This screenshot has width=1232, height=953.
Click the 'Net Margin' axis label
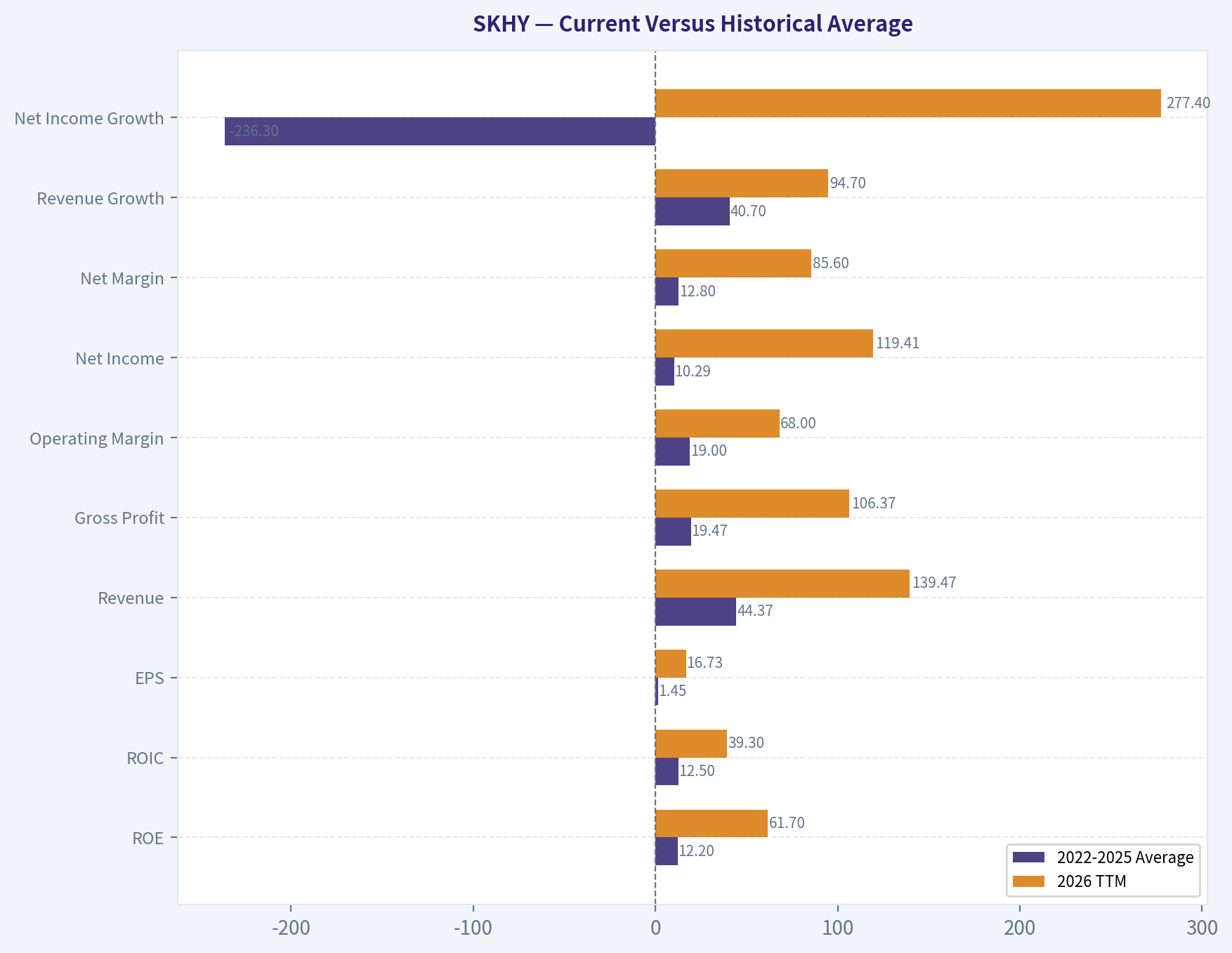[122, 278]
